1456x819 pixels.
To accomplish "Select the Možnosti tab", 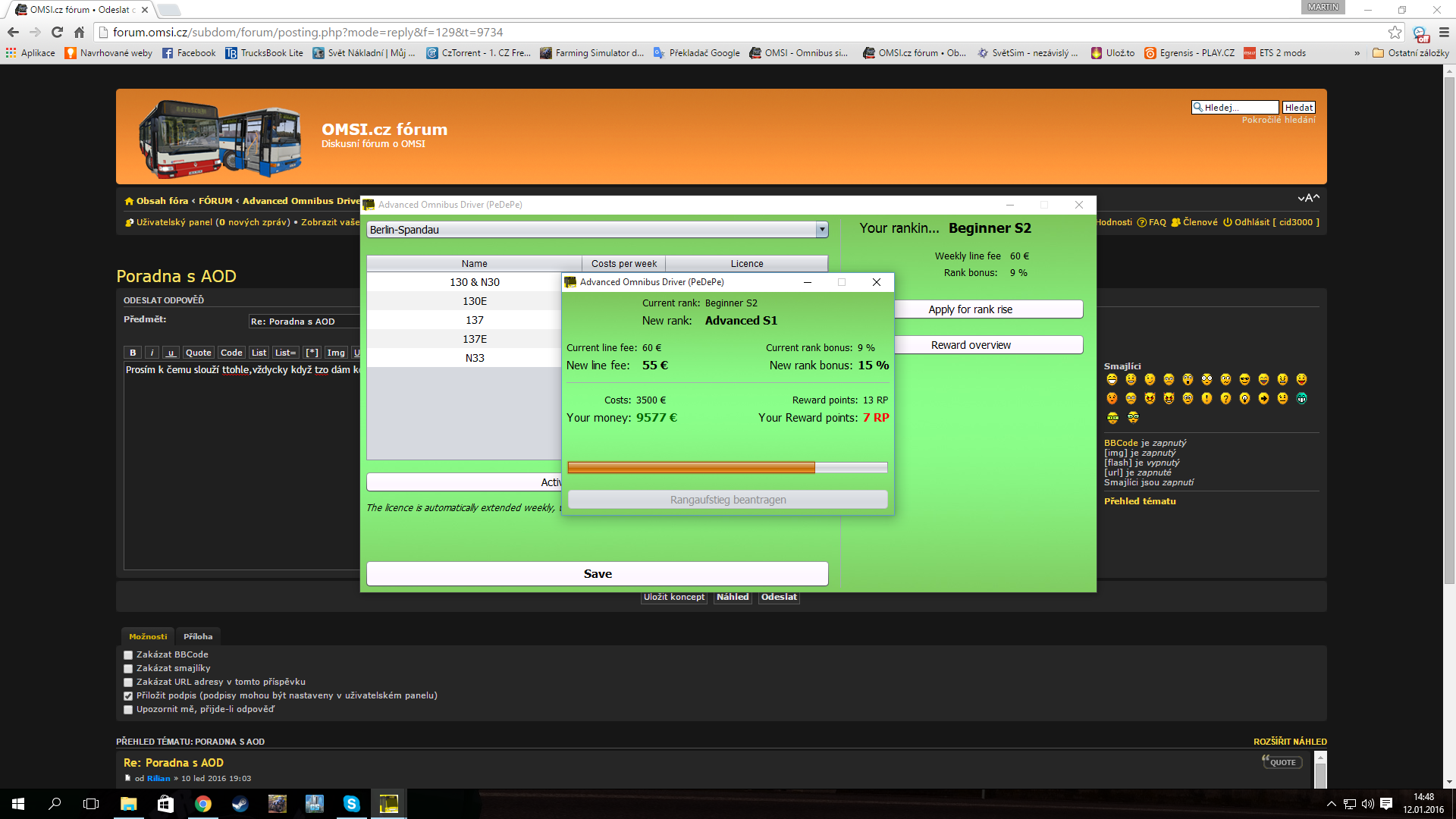I will pyautogui.click(x=148, y=636).
